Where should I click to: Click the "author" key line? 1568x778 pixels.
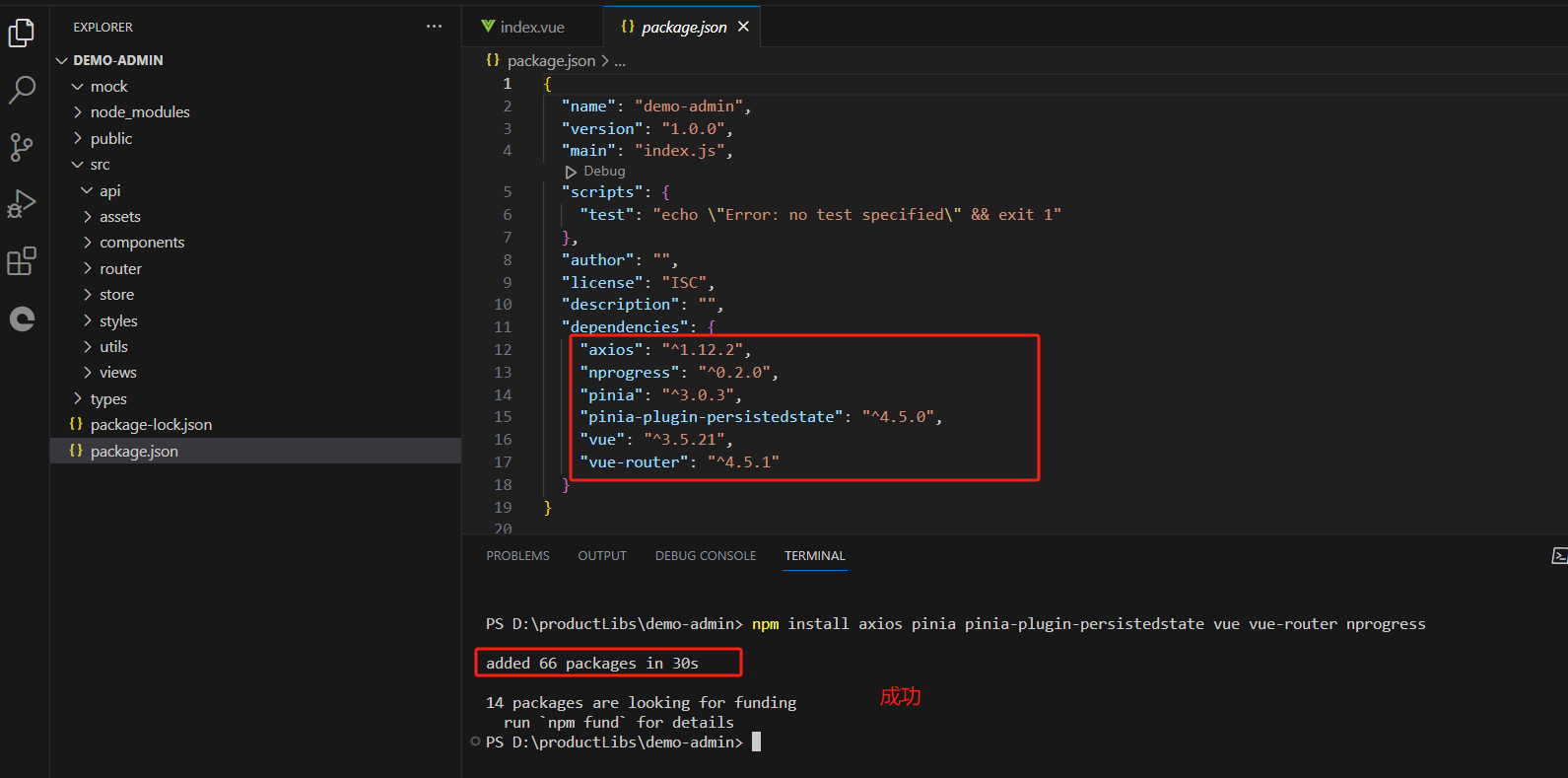(x=620, y=260)
